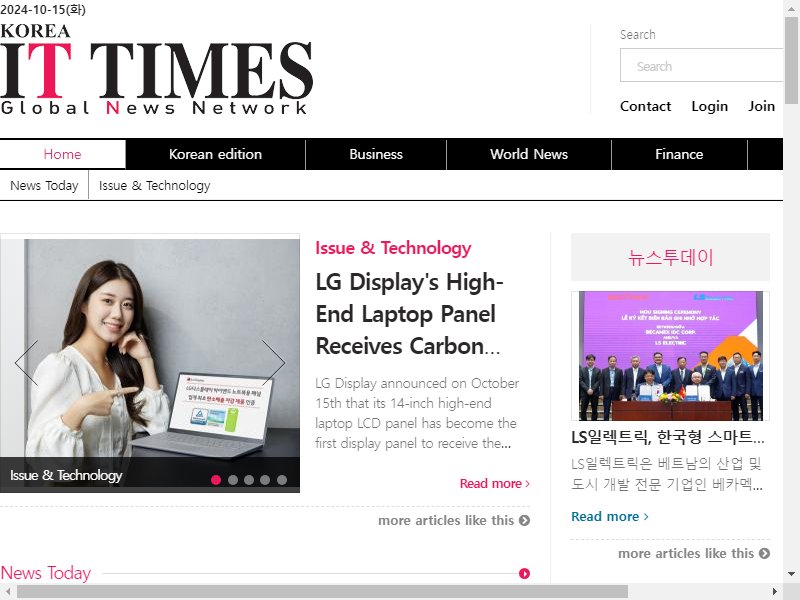Click the vertical scrollbar up arrow
Image resolution: width=800 pixels, height=600 pixels.
coord(791,7)
